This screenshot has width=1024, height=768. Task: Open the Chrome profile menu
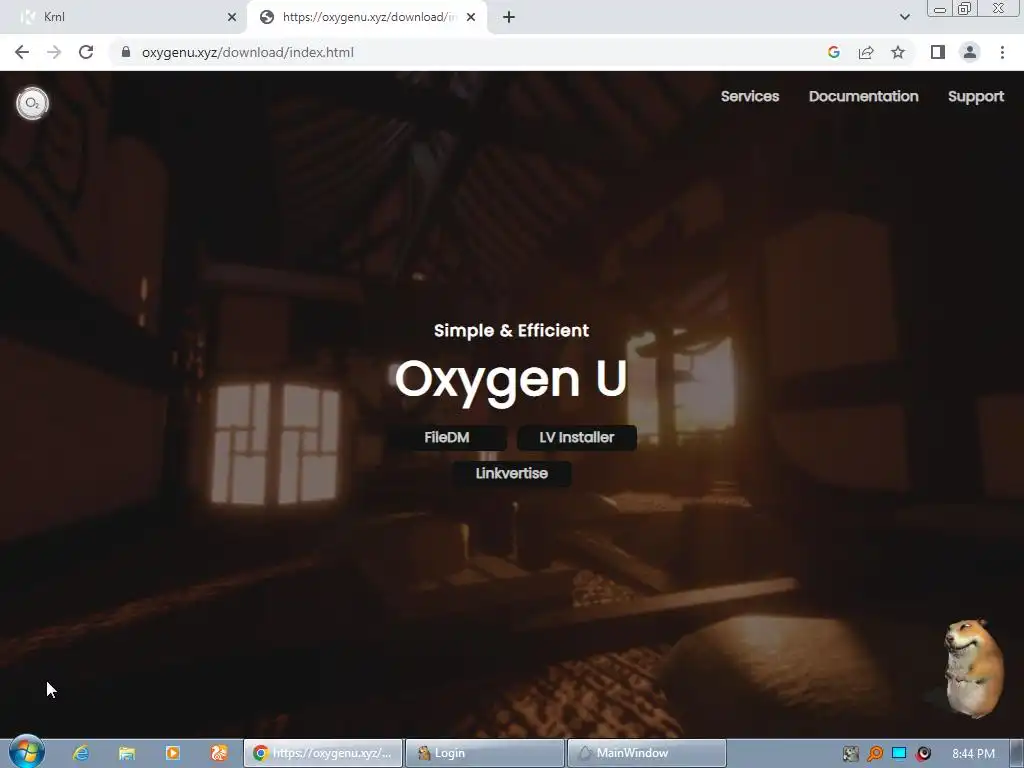970,52
